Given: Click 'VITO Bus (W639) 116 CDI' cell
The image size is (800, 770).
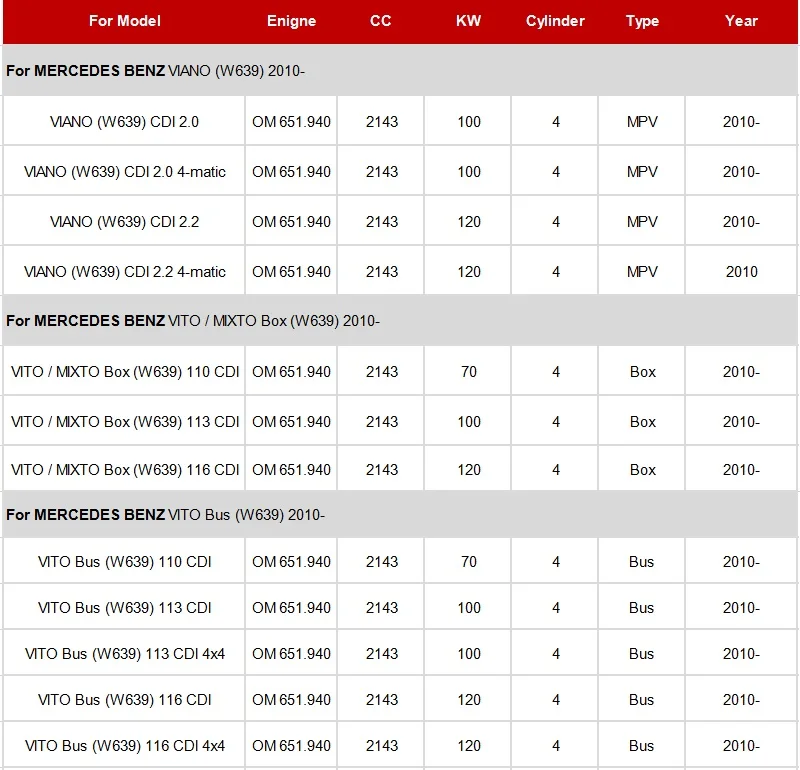Looking at the screenshot, I should click(x=124, y=699).
